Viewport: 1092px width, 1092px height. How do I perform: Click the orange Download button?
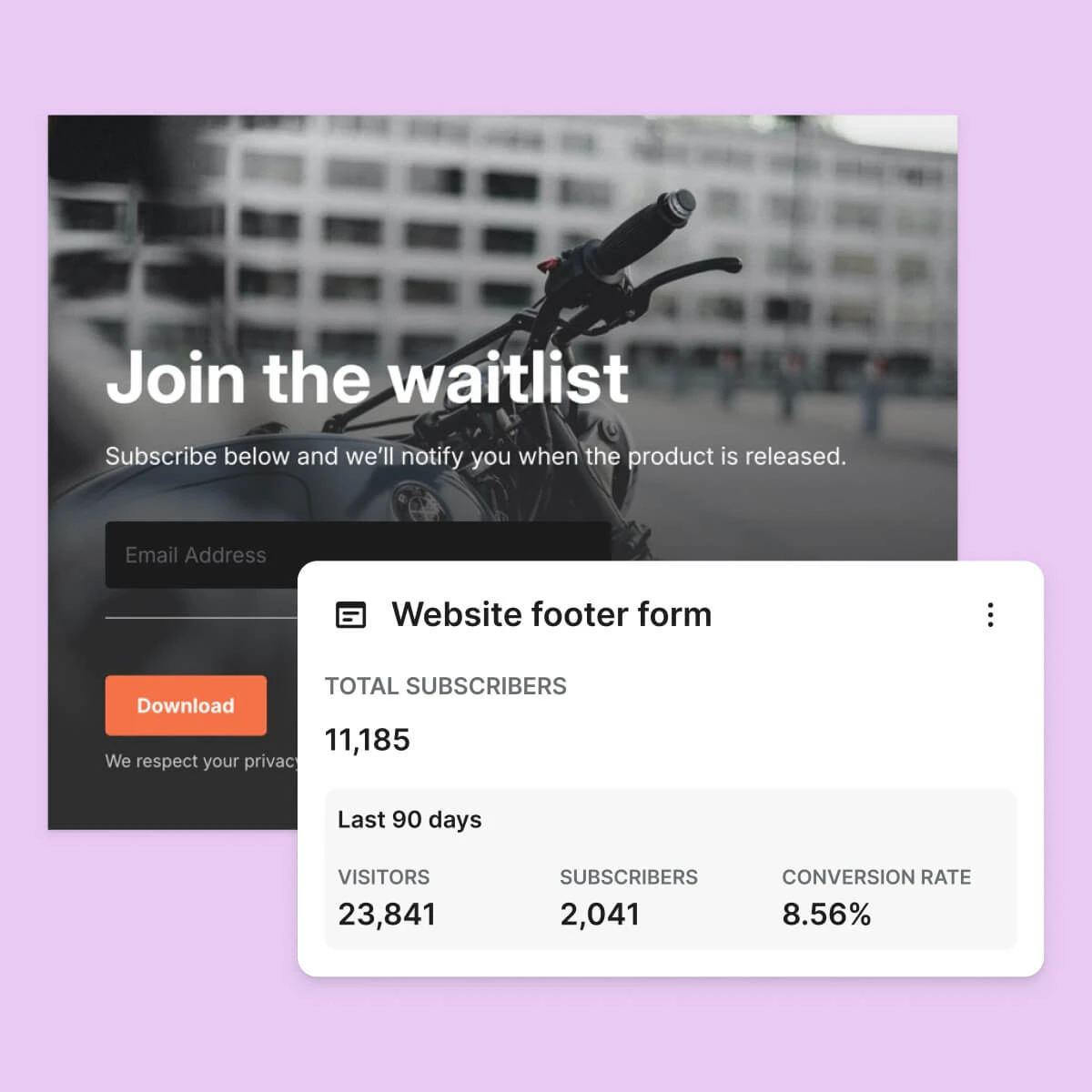pos(186,705)
